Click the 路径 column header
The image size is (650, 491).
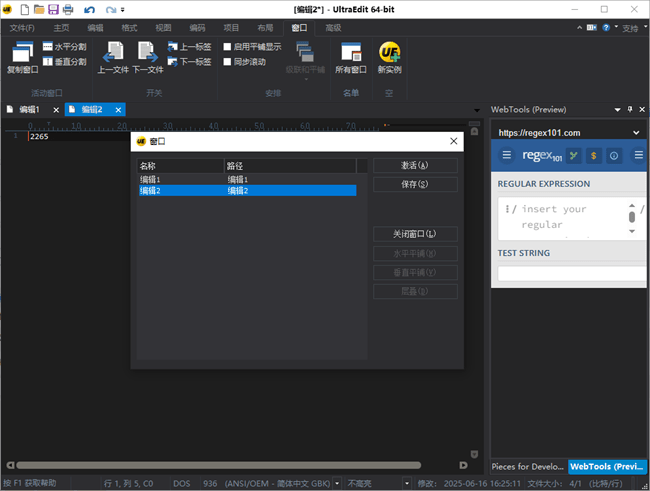[290, 166]
